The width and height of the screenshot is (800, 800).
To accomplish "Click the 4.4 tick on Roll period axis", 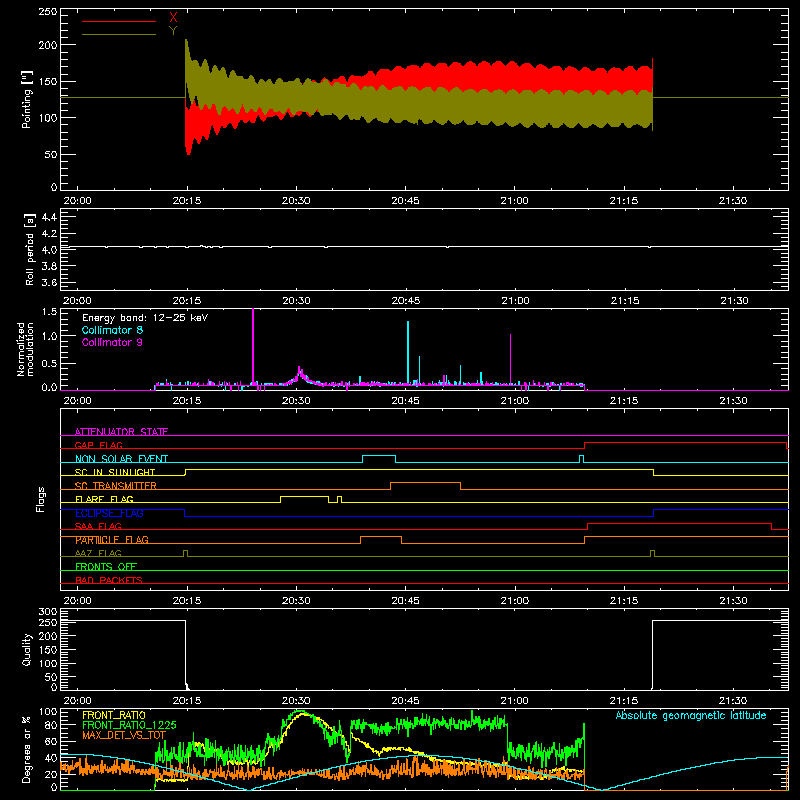I will pos(49,217).
